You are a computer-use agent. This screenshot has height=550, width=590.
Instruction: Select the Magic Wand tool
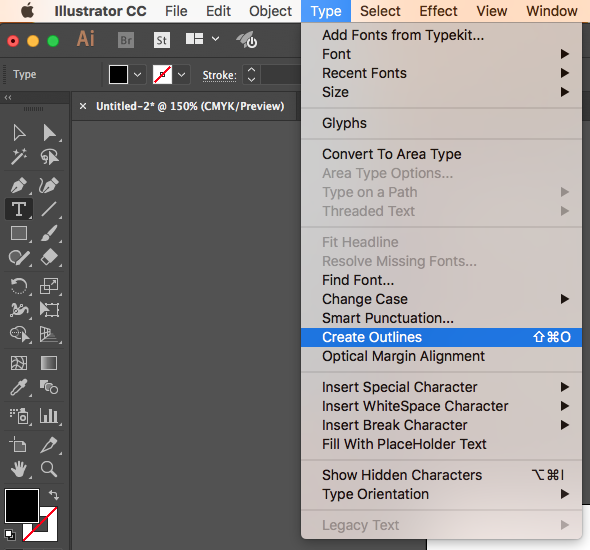coord(19,156)
